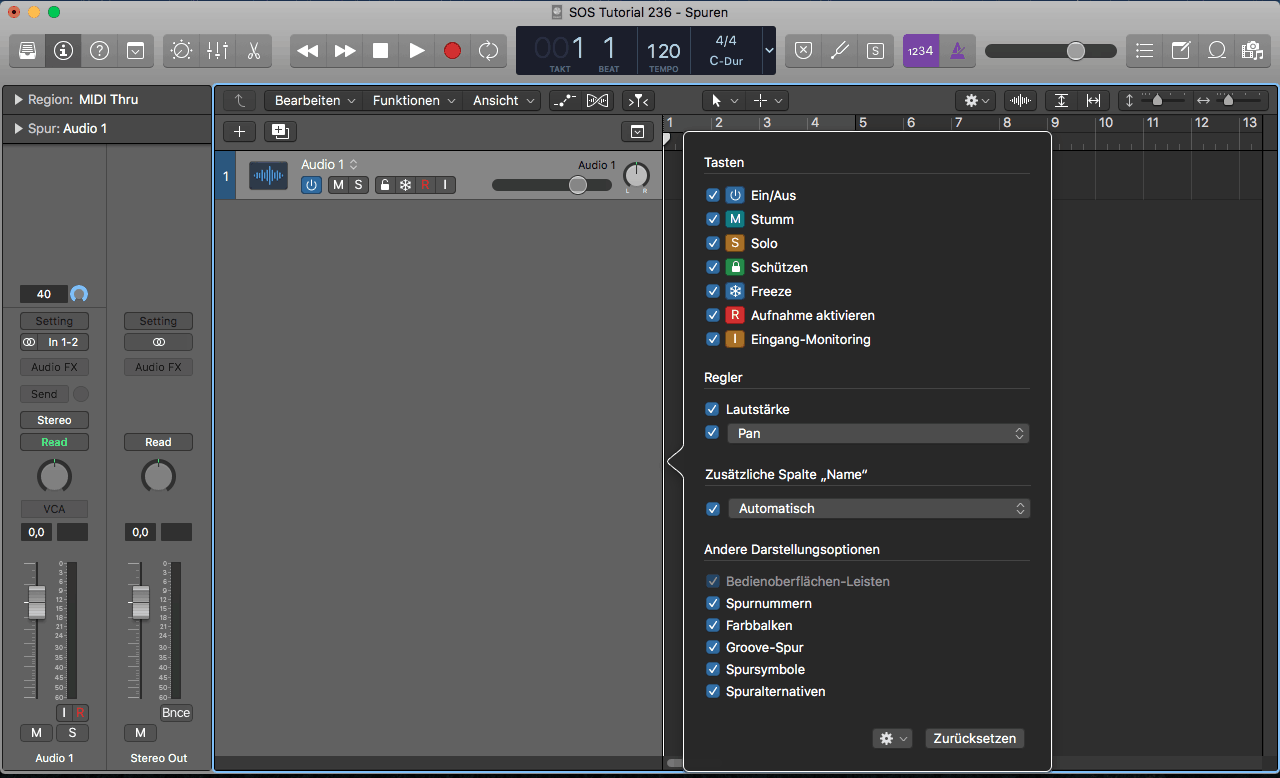Open the gear dropdown next to Zurücksetzen

pos(892,738)
